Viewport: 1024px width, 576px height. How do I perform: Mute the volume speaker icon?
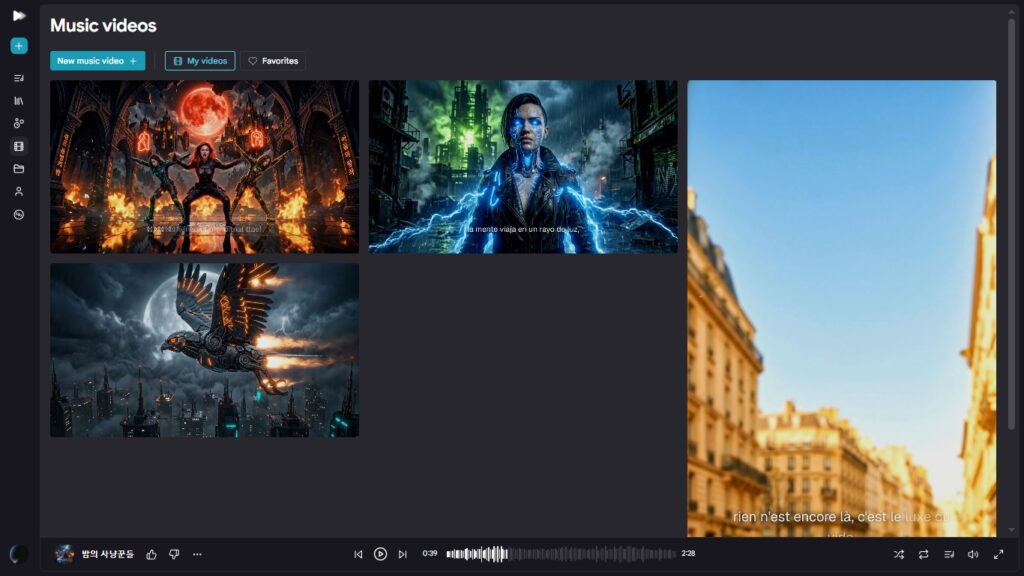coord(973,554)
